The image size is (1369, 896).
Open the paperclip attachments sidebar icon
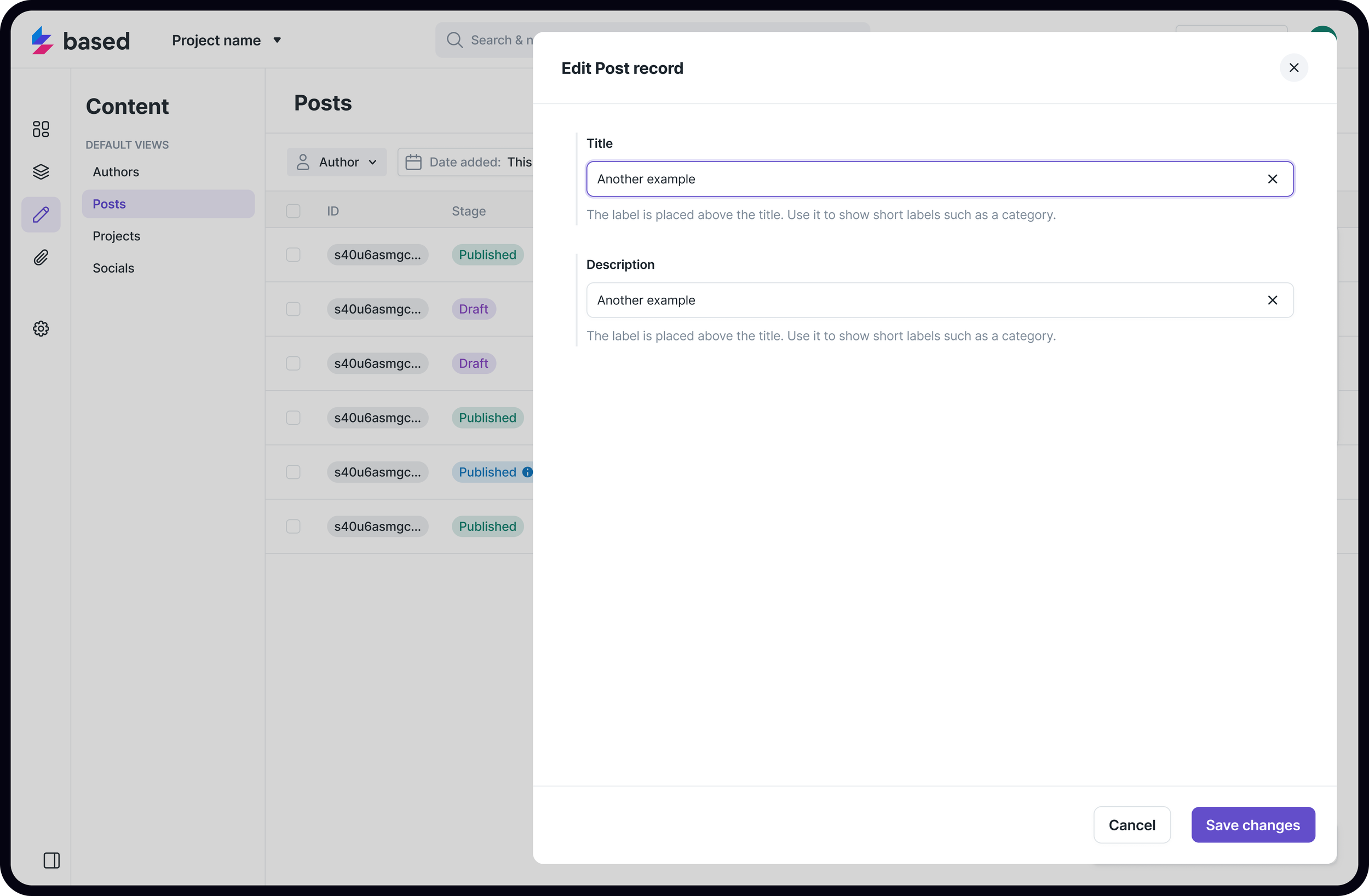(x=41, y=257)
